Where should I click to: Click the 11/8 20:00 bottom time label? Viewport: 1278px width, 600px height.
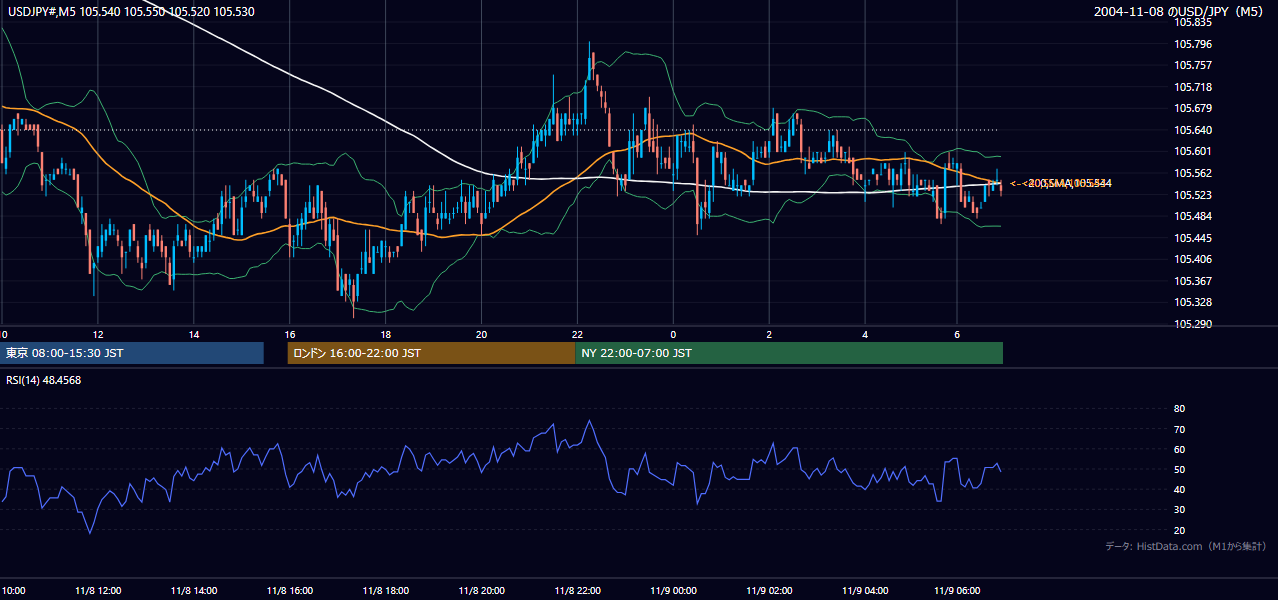coord(482,591)
